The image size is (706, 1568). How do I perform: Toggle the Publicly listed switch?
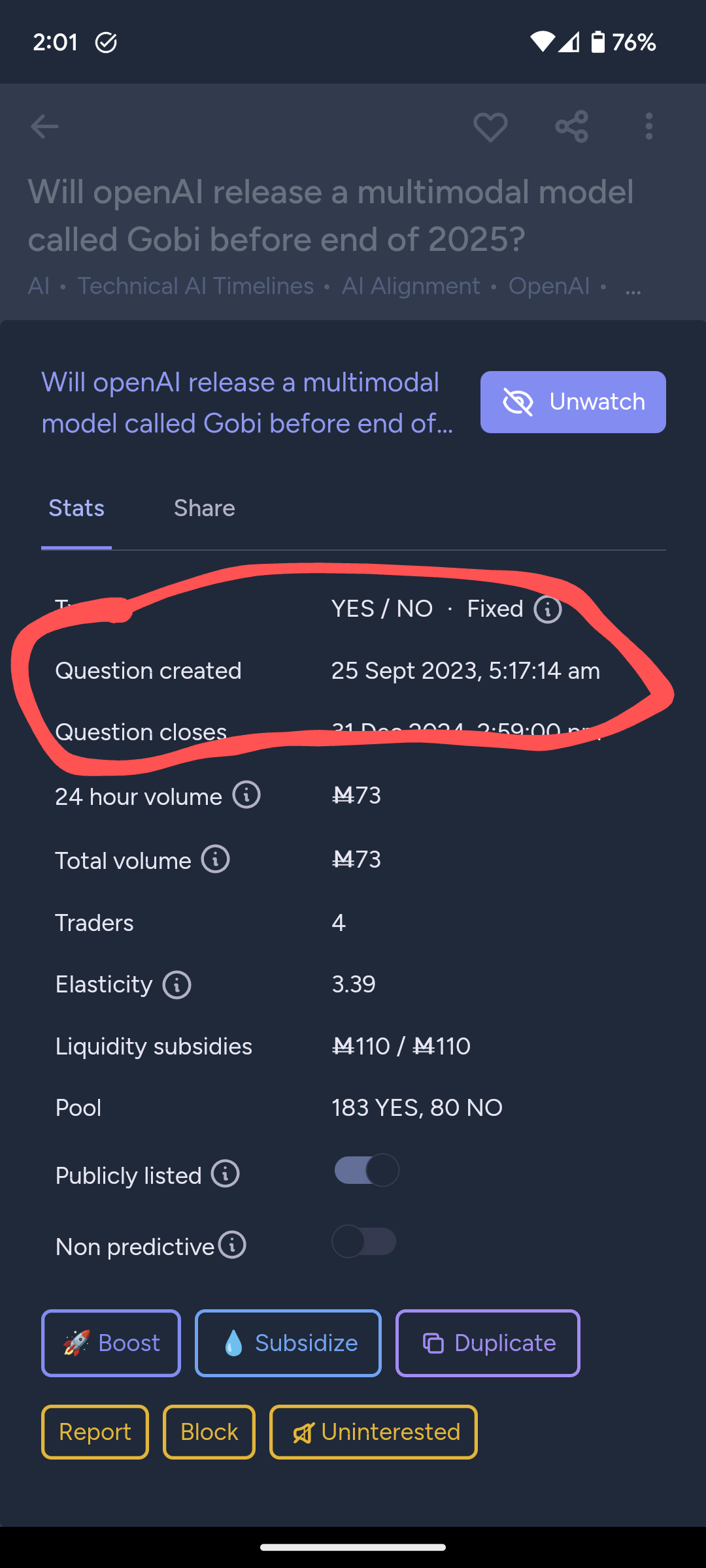(366, 1170)
